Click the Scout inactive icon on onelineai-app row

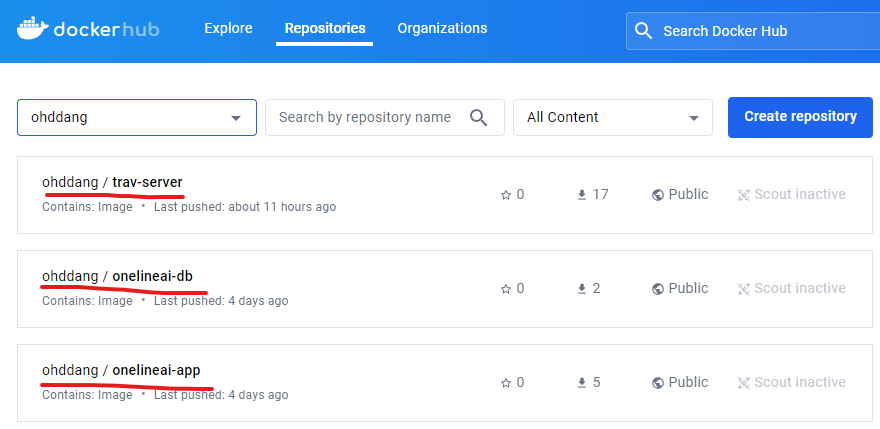pyautogui.click(x=743, y=383)
